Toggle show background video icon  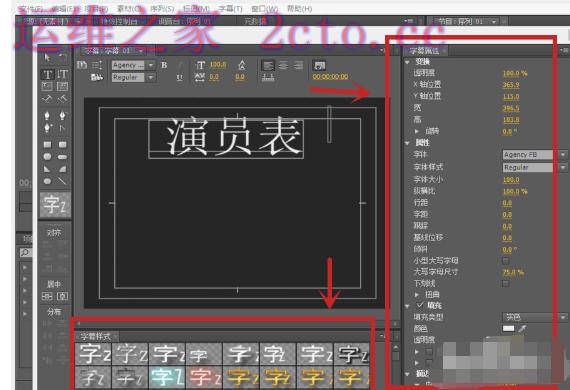(319, 65)
